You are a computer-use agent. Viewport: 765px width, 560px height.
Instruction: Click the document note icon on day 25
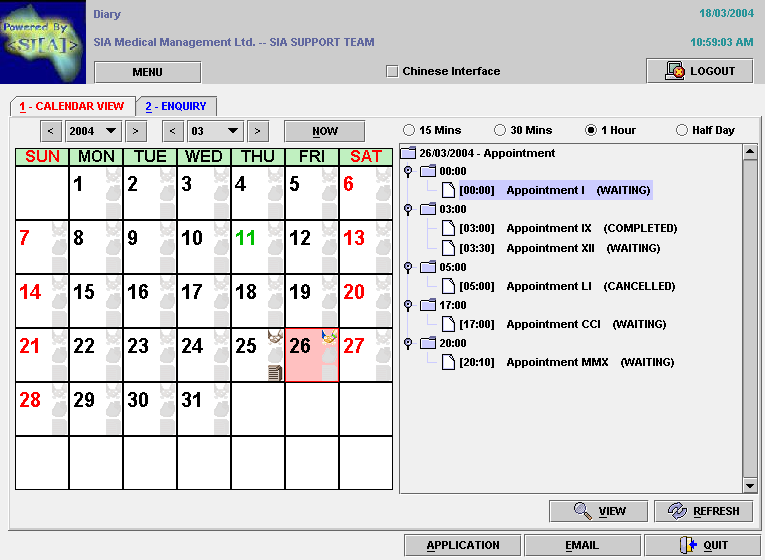pos(275,372)
